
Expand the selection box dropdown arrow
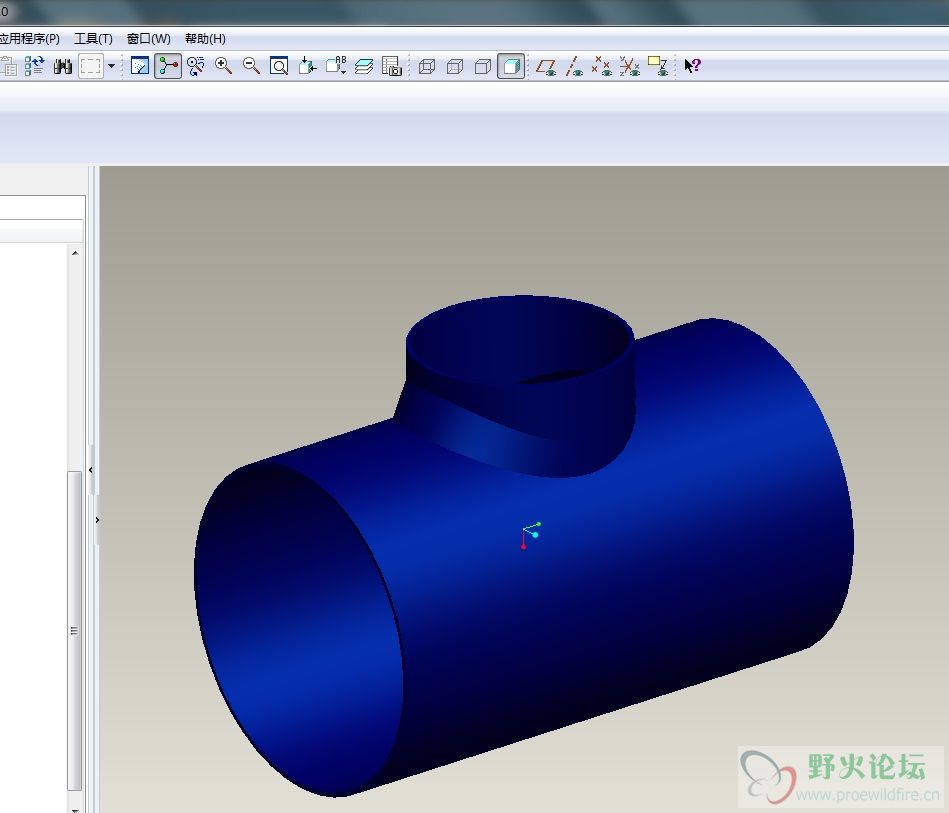pos(111,65)
